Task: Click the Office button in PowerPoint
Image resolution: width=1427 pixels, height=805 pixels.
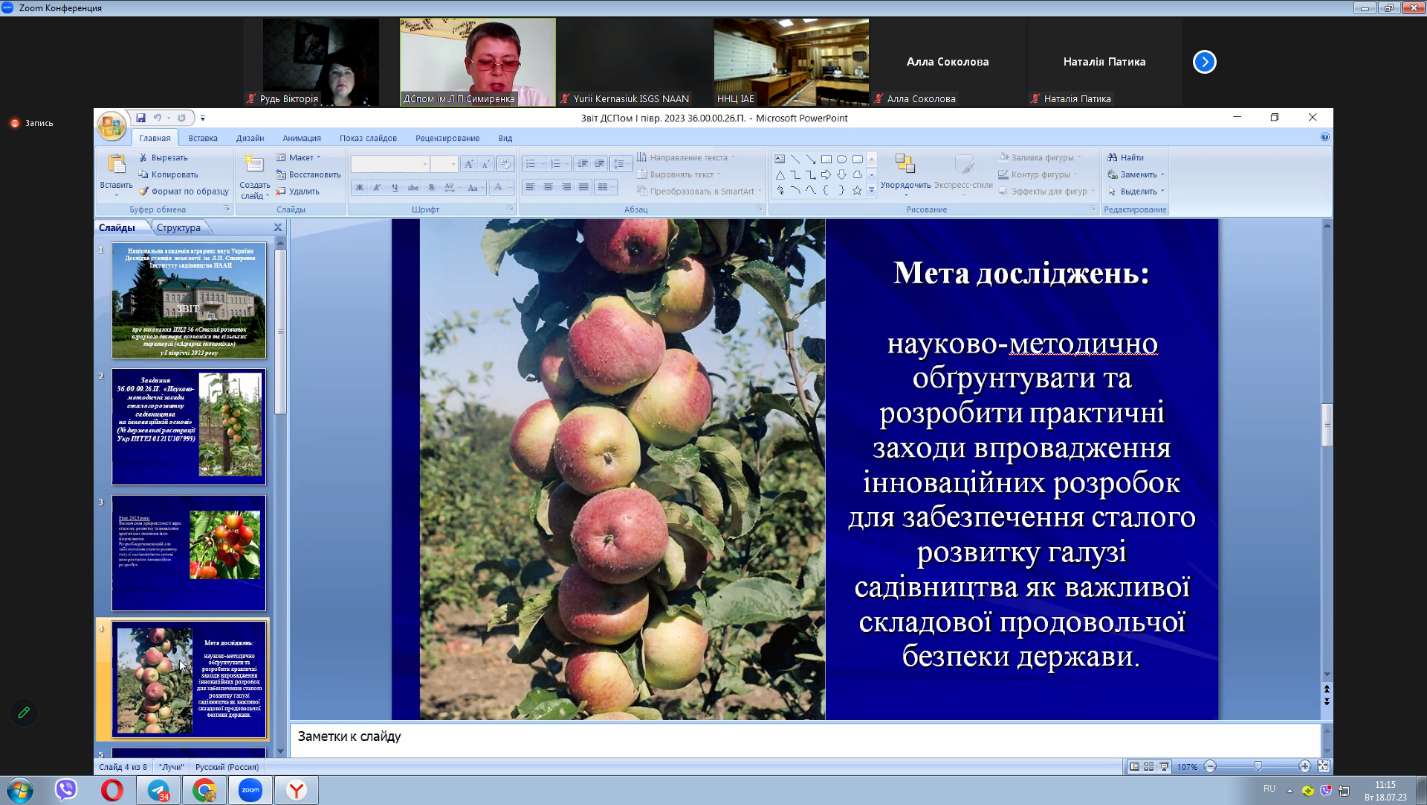Action: 112,128
